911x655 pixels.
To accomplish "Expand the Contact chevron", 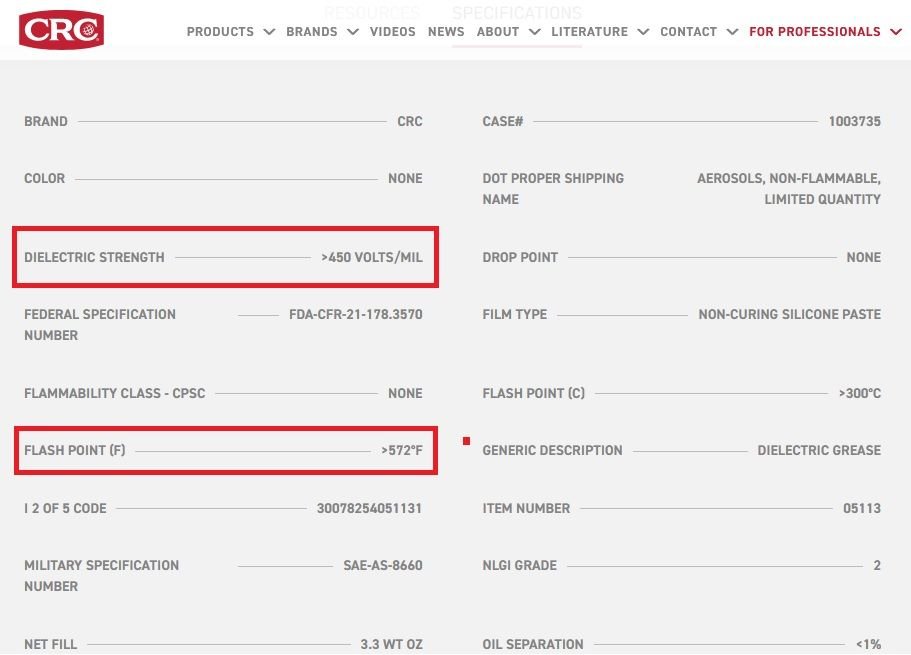I will point(733,32).
